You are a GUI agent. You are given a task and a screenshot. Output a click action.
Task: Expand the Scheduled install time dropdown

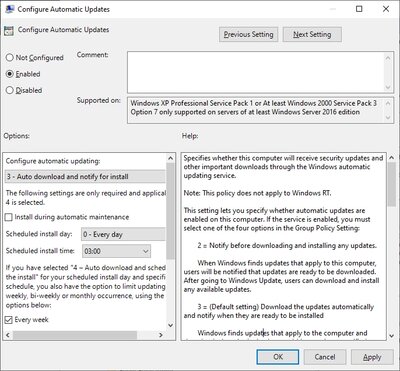pyautogui.click(x=116, y=251)
